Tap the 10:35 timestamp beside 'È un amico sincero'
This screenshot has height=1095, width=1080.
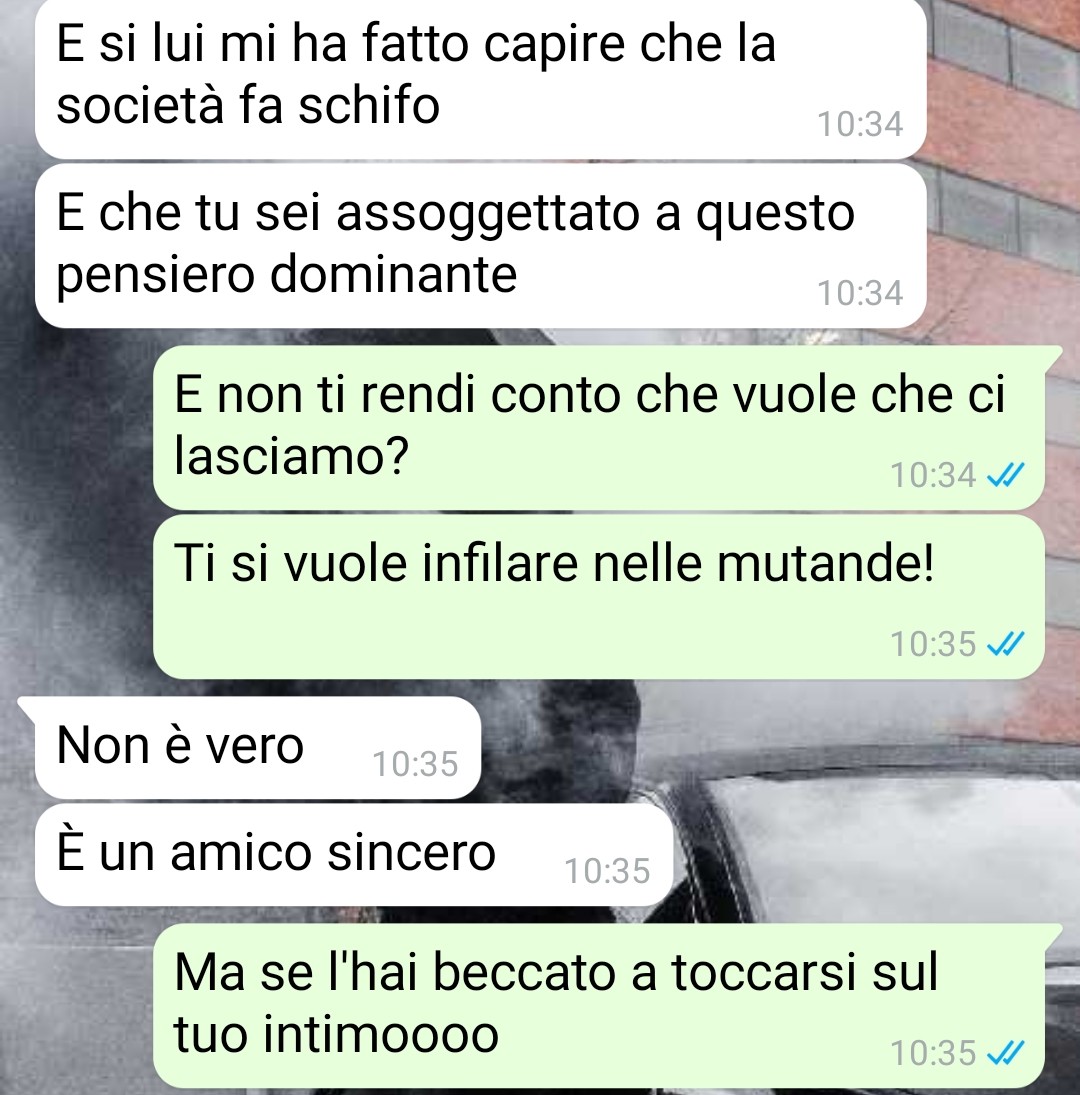coord(607,872)
